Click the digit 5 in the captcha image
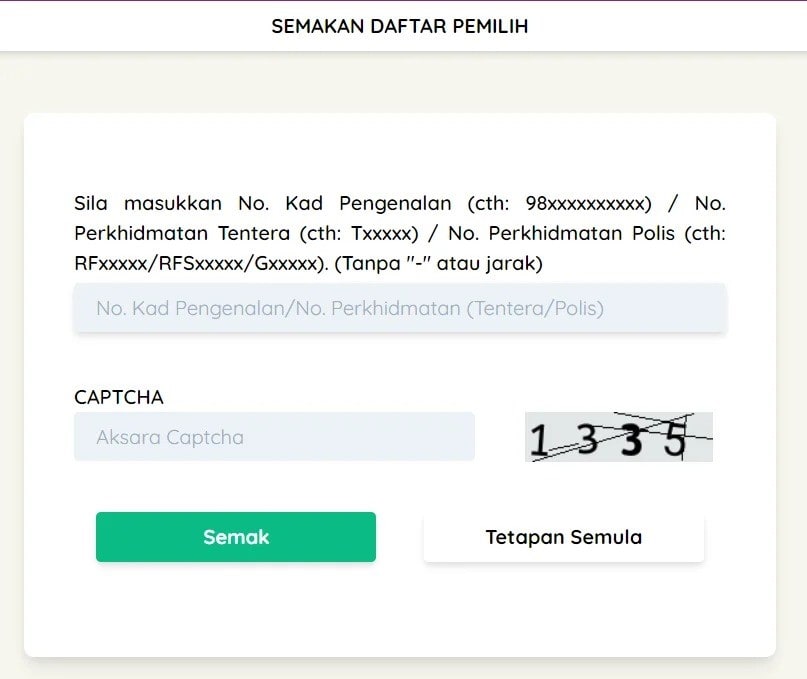Screen dimensions: 807x679 [x=675, y=440]
